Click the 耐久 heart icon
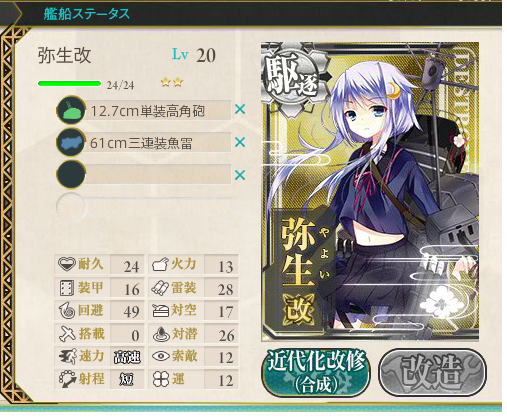507x419 pixels. tap(67, 264)
